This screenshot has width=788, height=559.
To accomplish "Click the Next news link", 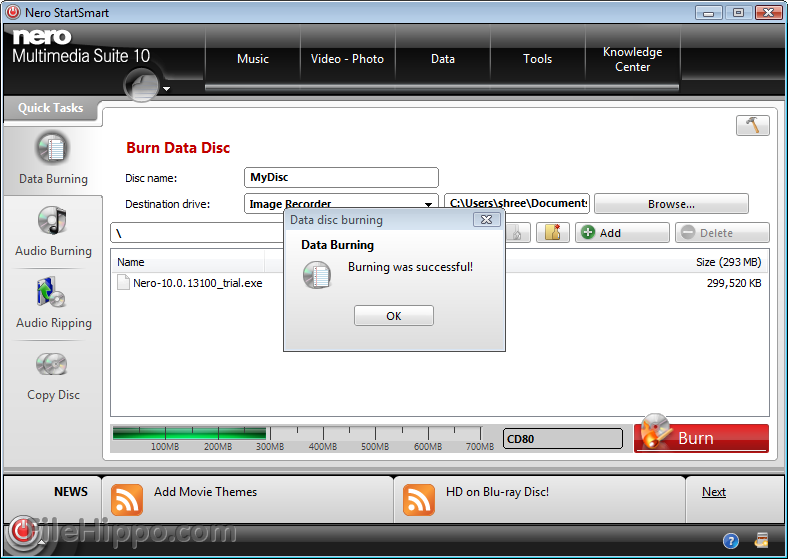I will (714, 492).
